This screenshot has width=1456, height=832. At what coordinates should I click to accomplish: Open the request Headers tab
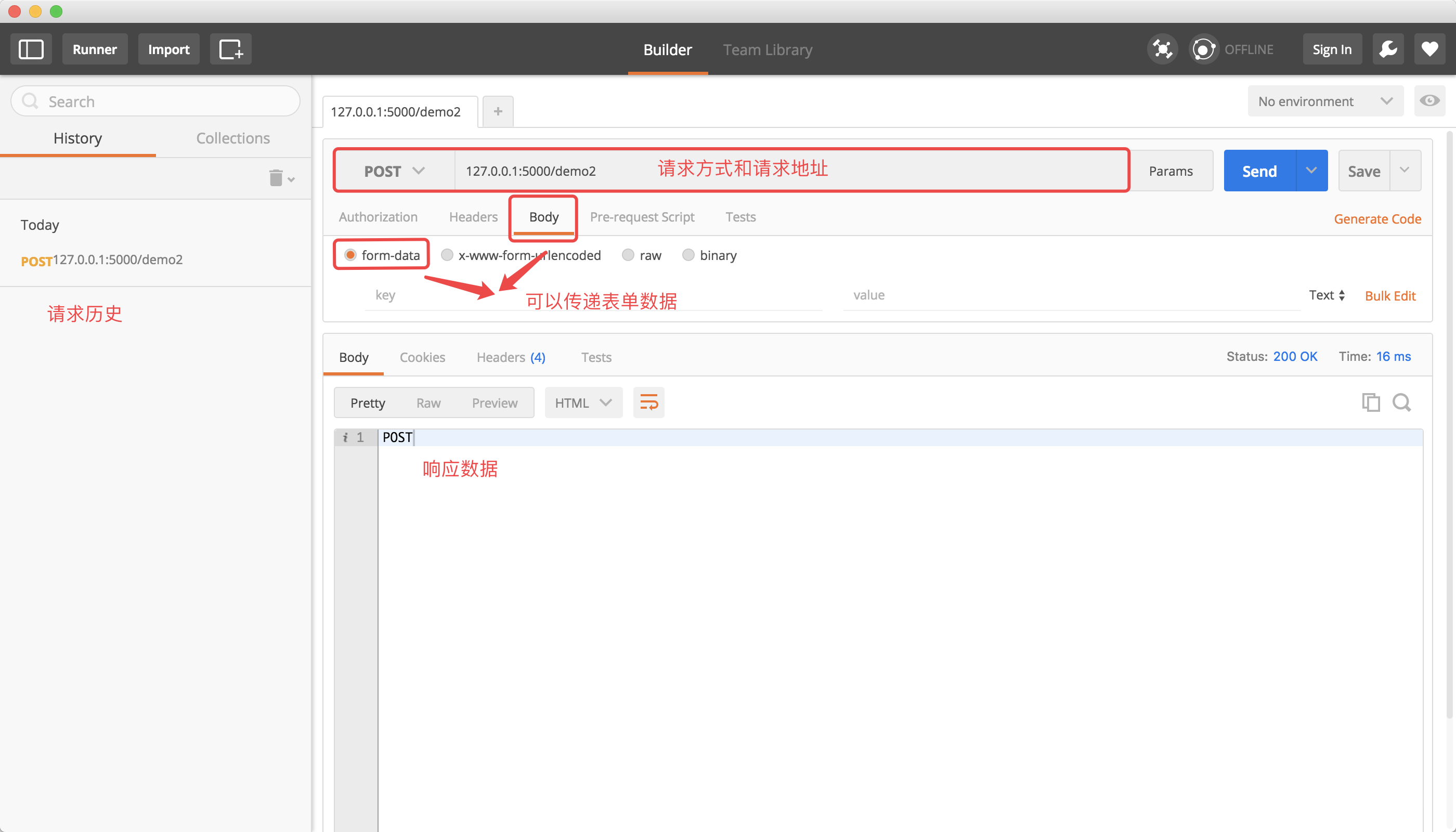[x=473, y=217]
